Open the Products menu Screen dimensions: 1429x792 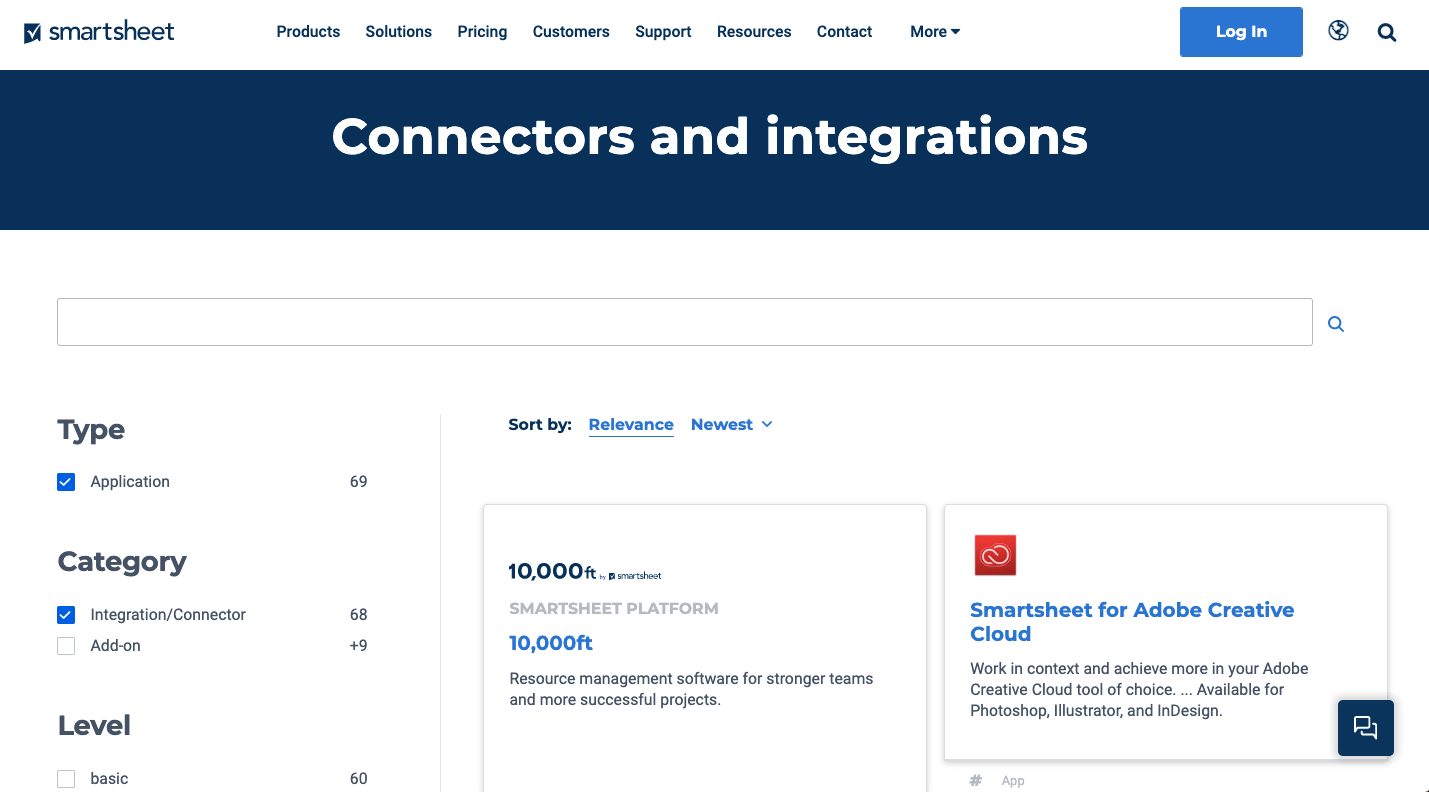coord(308,32)
